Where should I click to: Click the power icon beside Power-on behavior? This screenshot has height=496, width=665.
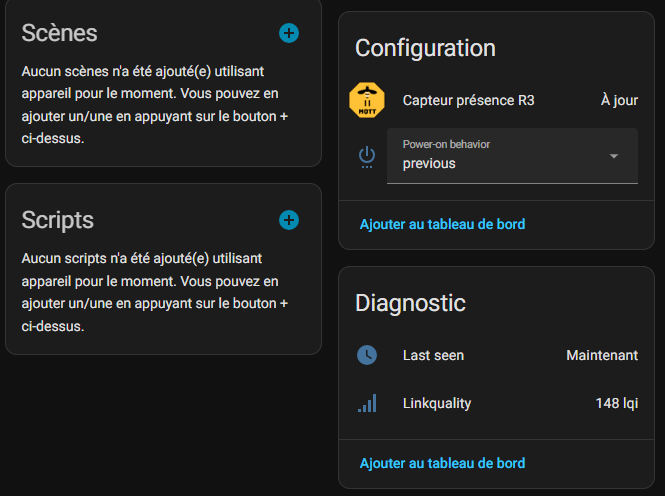pyautogui.click(x=367, y=156)
